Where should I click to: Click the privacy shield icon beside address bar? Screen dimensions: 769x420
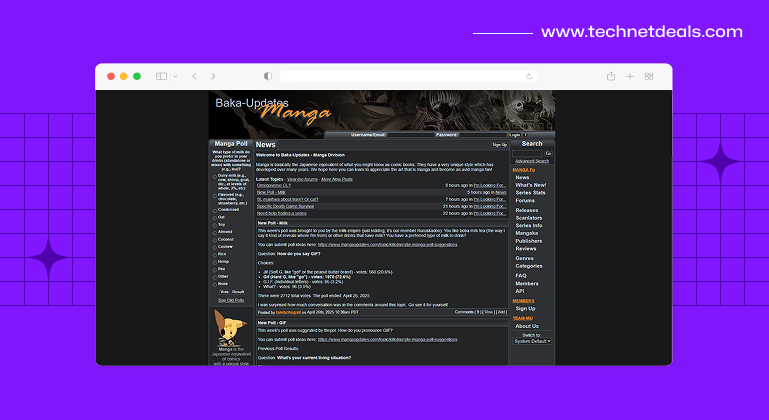tap(268, 76)
